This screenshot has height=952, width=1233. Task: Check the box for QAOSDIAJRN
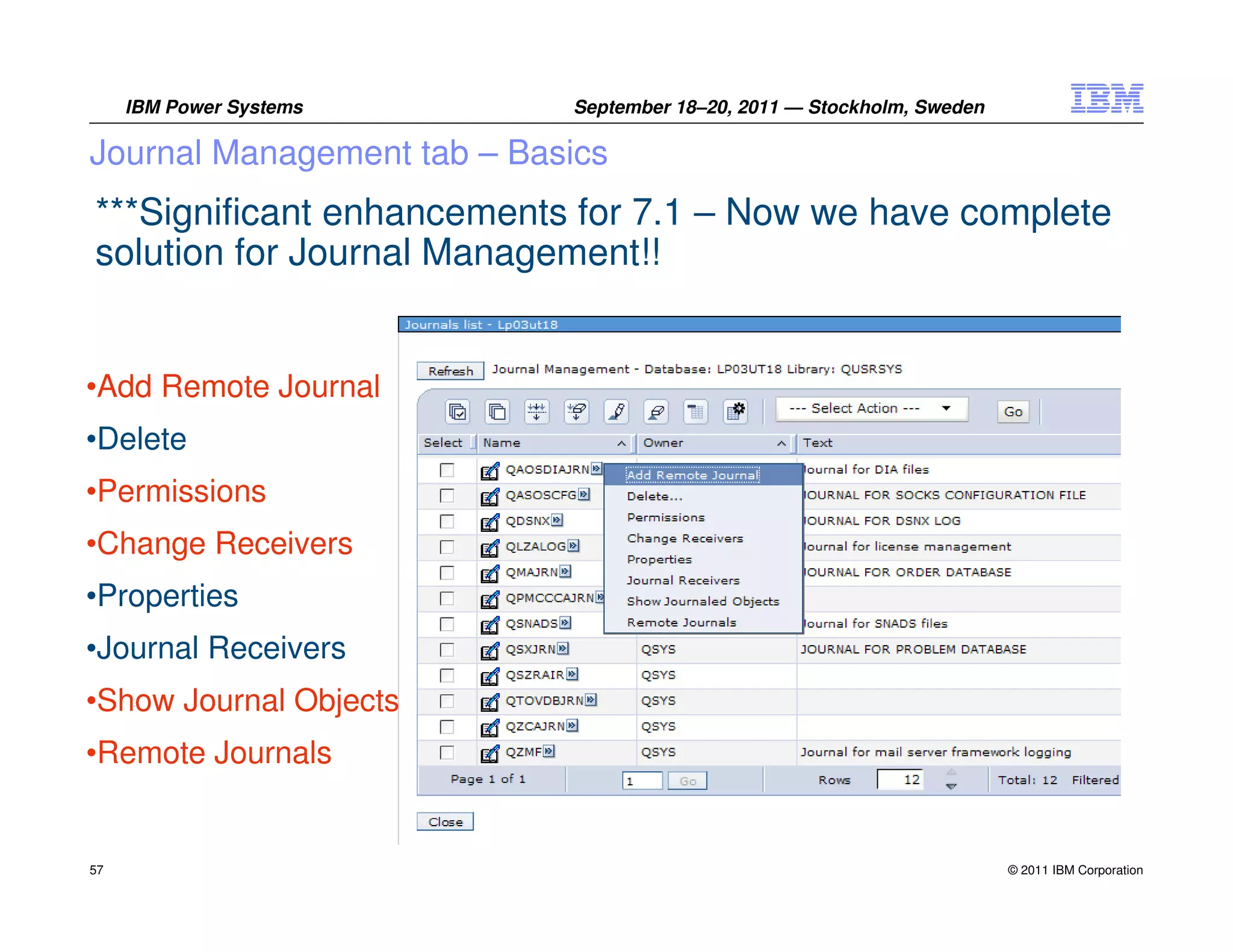pyautogui.click(x=447, y=470)
